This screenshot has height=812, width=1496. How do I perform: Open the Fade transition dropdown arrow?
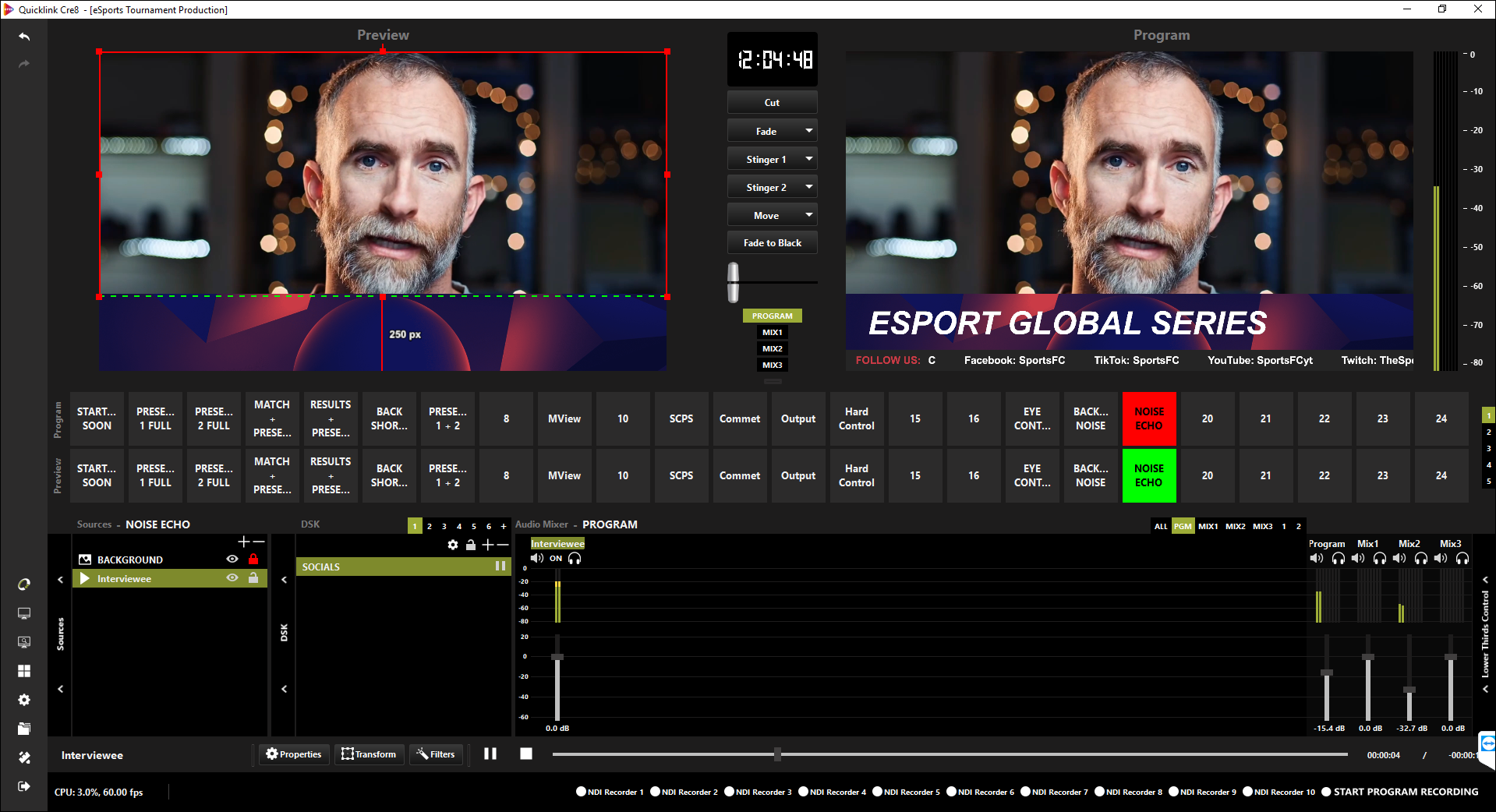(809, 131)
